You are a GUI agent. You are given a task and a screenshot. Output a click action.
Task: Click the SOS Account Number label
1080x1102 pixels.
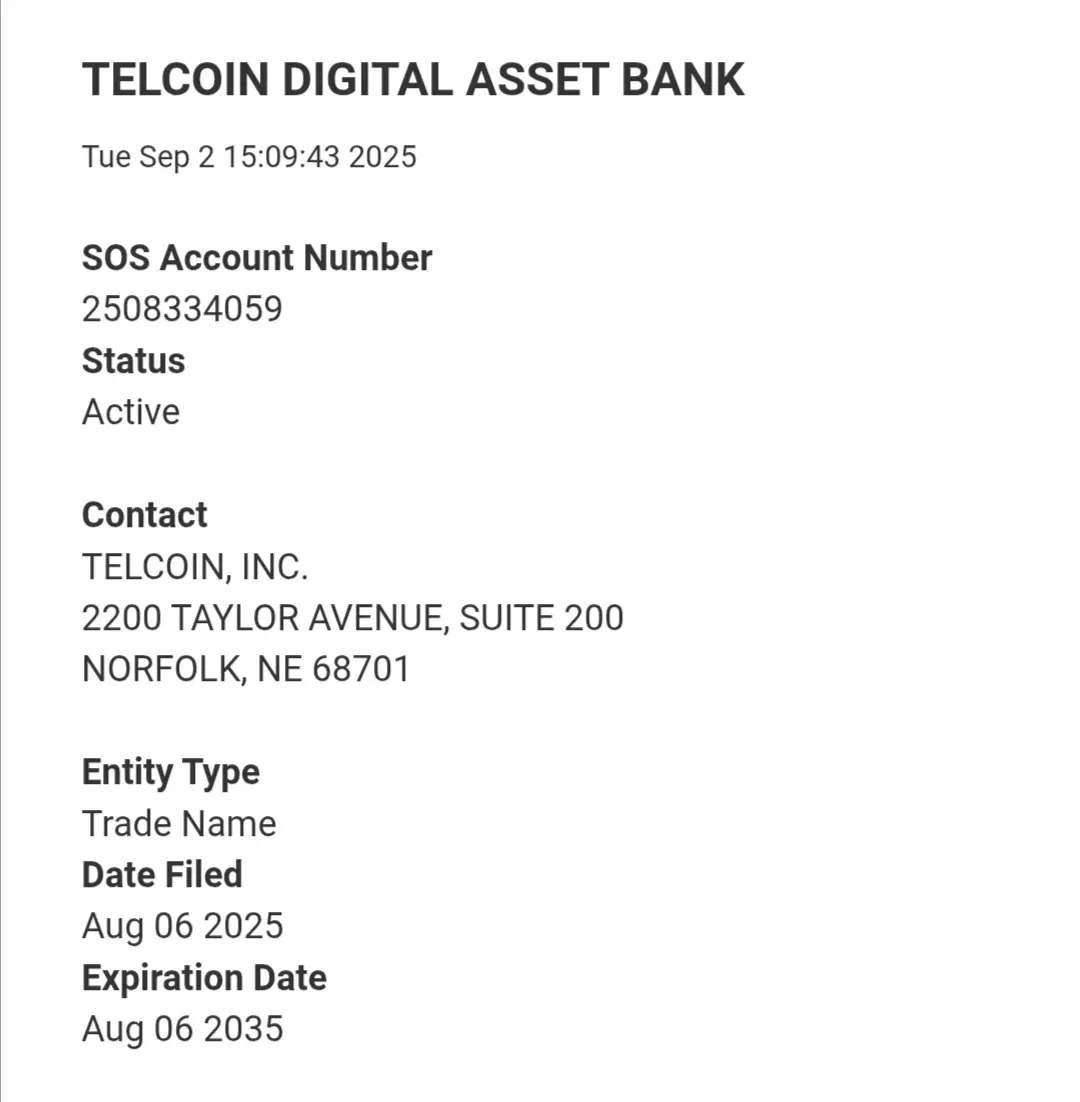tap(257, 257)
